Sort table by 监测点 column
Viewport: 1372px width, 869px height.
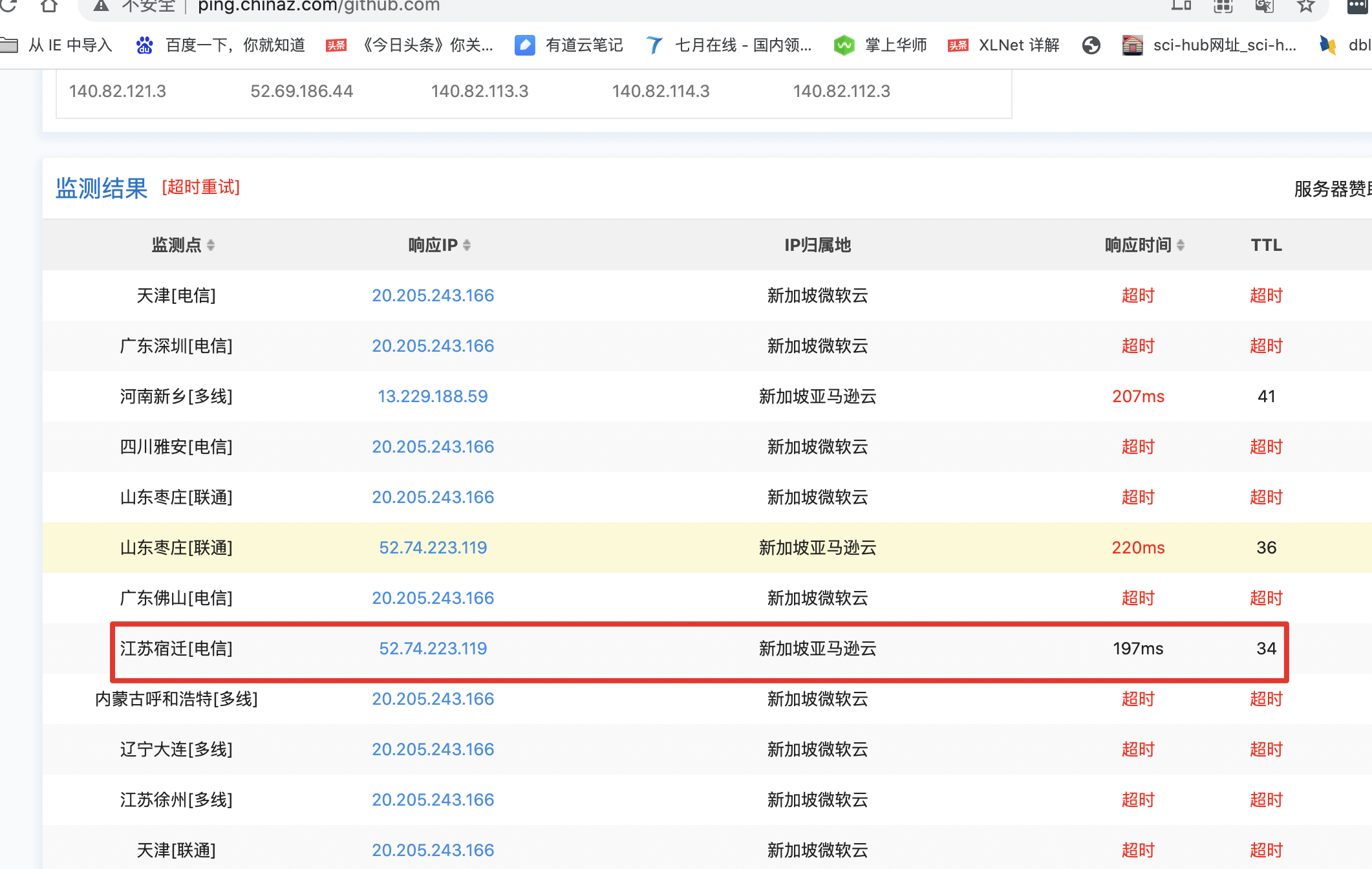(x=183, y=245)
